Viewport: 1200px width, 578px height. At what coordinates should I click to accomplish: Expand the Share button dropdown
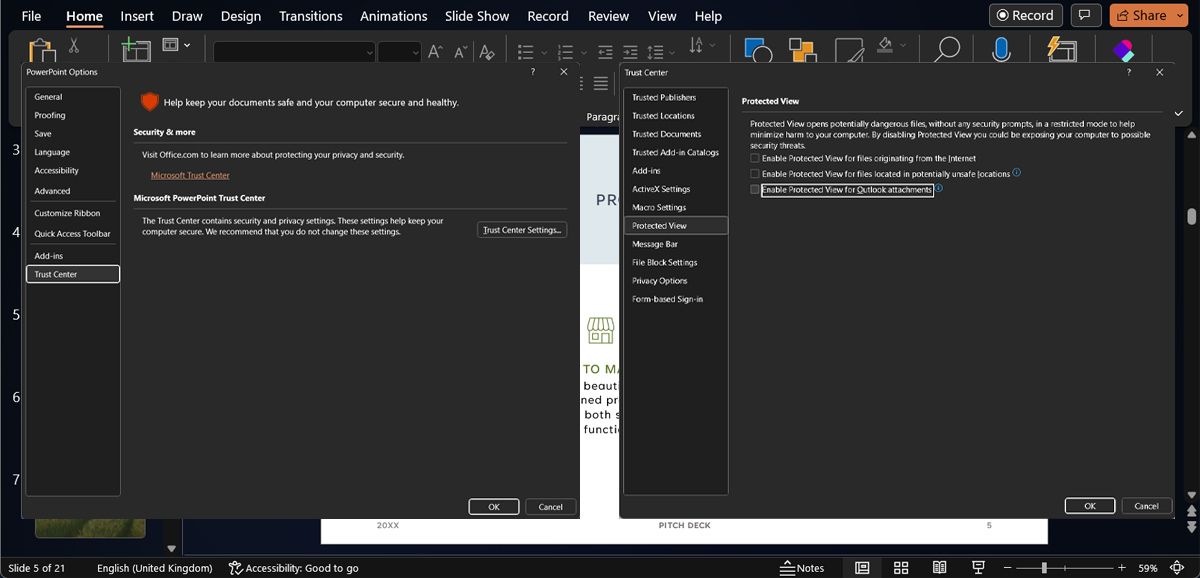1178,16
